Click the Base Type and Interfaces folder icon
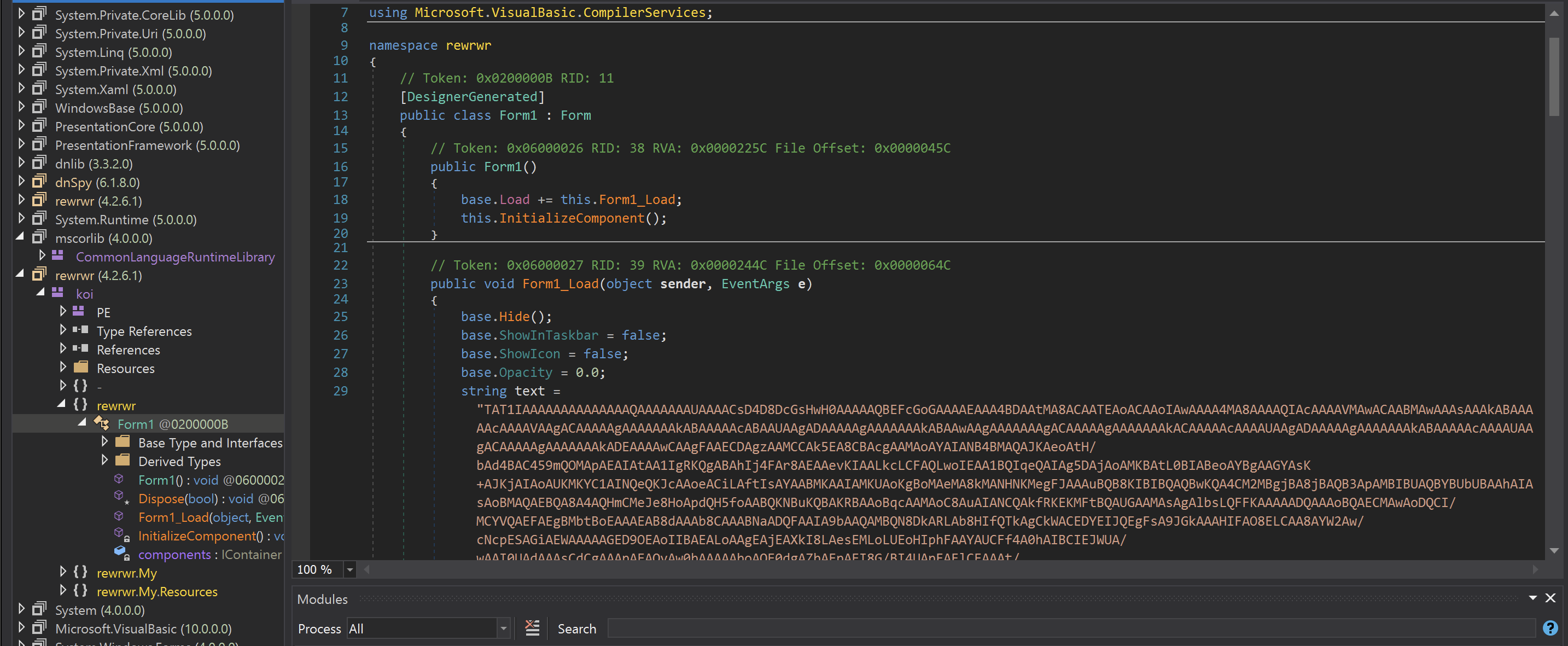The height and width of the screenshot is (646, 1568). point(123,442)
